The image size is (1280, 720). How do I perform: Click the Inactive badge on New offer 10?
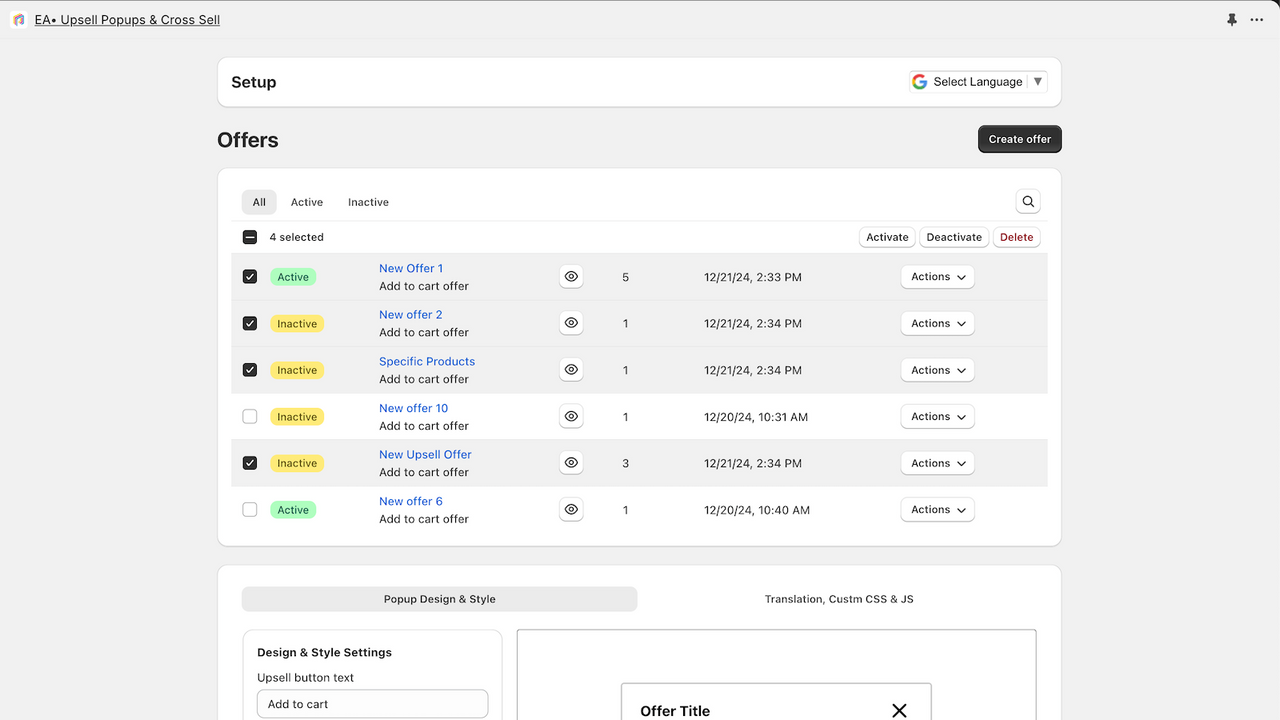(297, 416)
